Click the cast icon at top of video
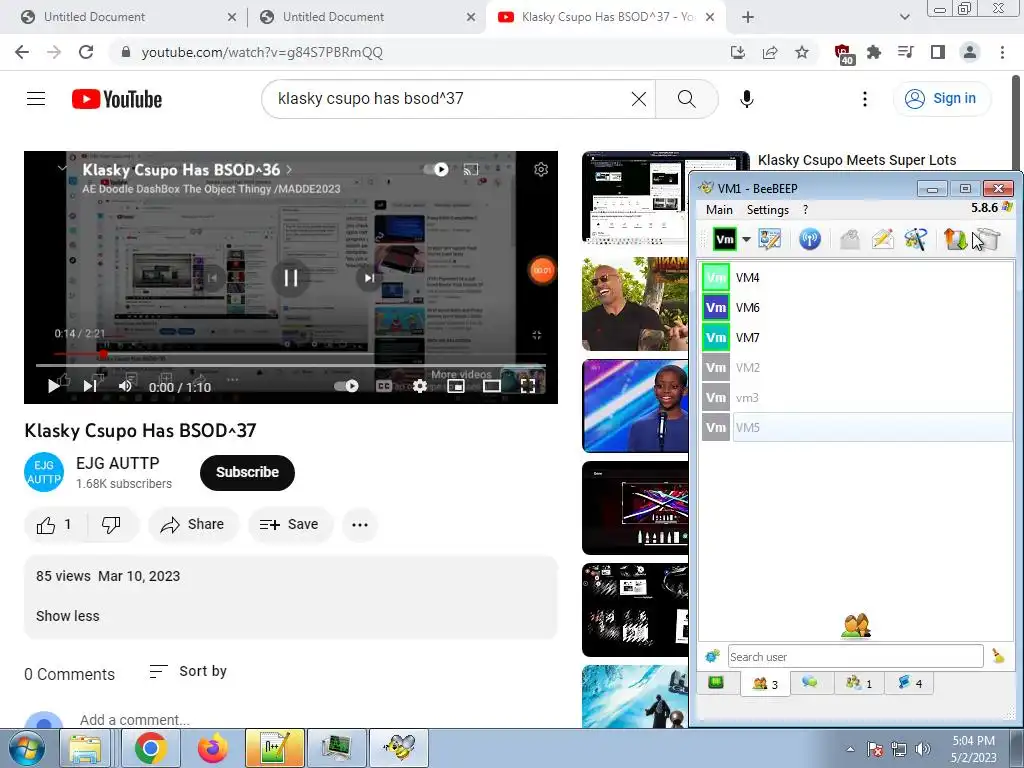Image resolution: width=1024 pixels, height=768 pixels. [x=471, y=170]
